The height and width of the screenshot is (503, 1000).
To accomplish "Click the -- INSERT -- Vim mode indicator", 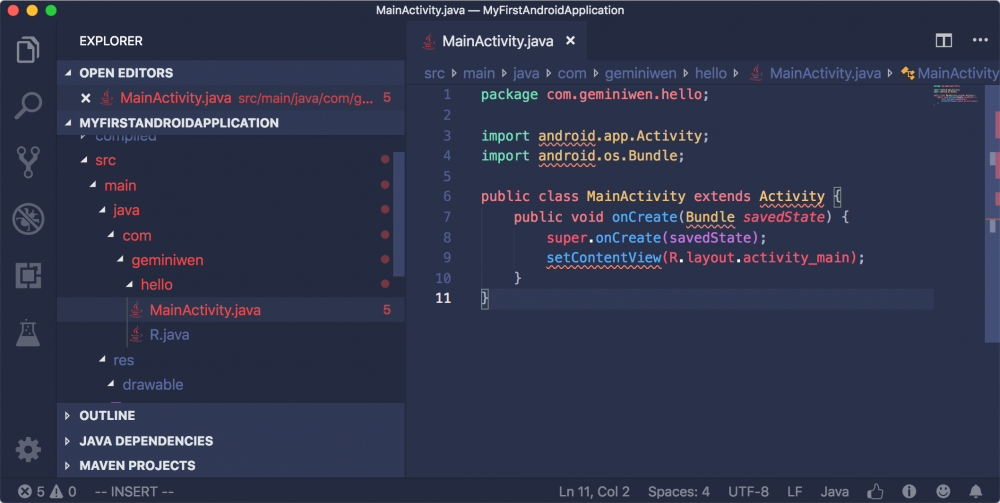I will click(x=134, y=492).
